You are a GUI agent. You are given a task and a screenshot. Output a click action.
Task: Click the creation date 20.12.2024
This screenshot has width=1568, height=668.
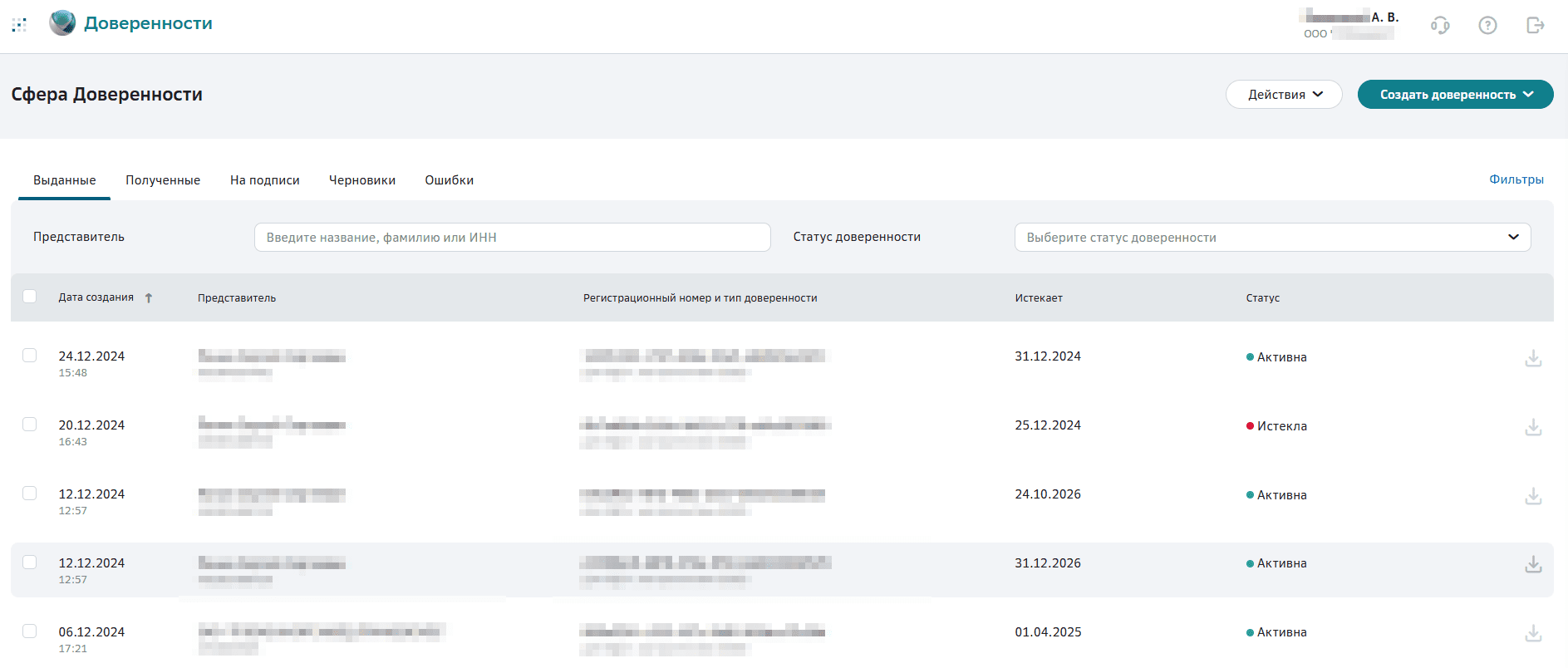pos(91,425)
